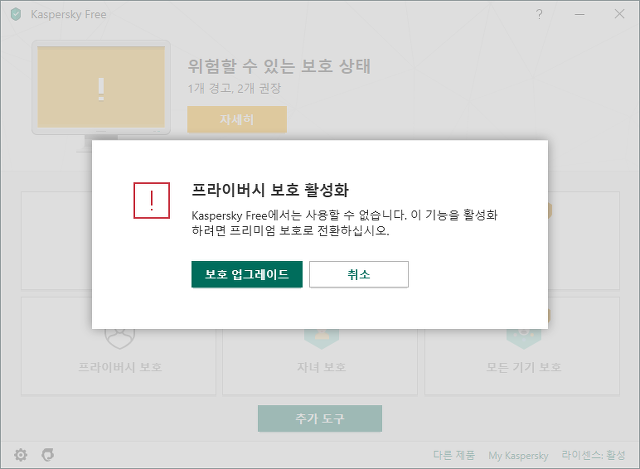
Task: Click the support agent icon beside gear
Action: point(48,454)
